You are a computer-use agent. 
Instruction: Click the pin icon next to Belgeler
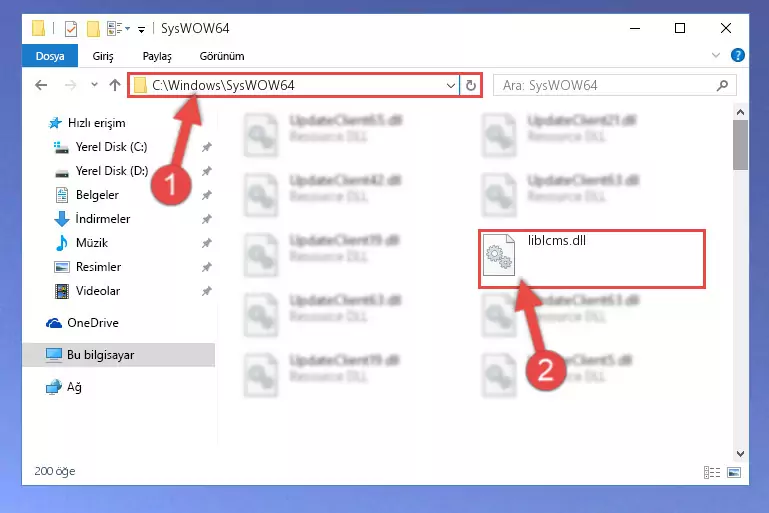tap(206, 195)
